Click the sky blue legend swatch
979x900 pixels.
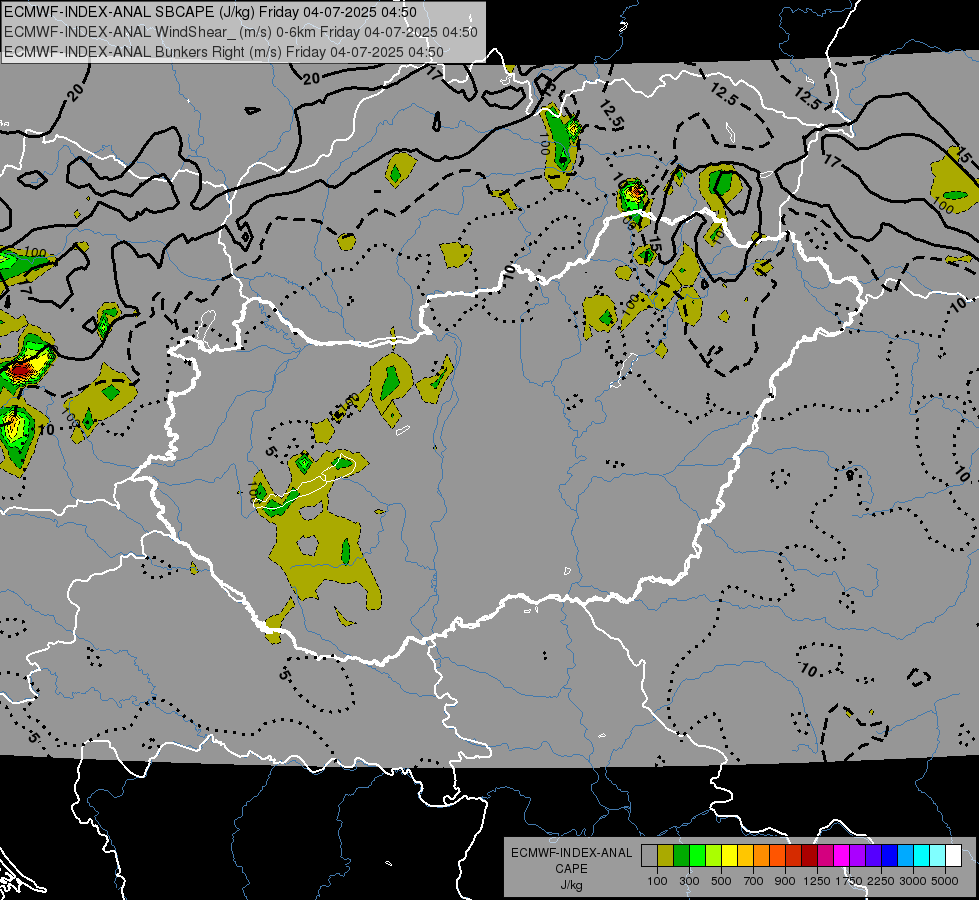point(905,856)
